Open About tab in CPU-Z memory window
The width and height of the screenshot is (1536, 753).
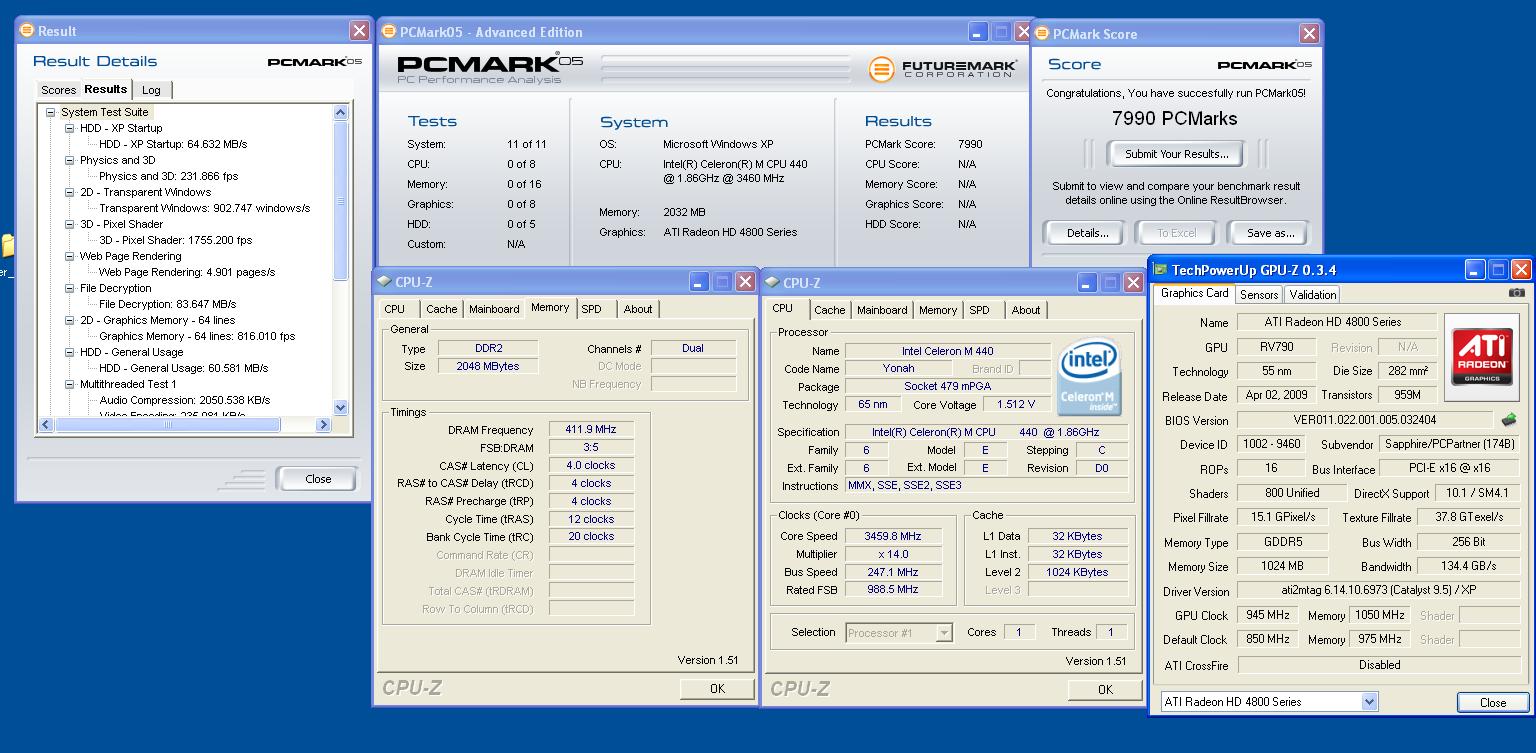point(638,309)
